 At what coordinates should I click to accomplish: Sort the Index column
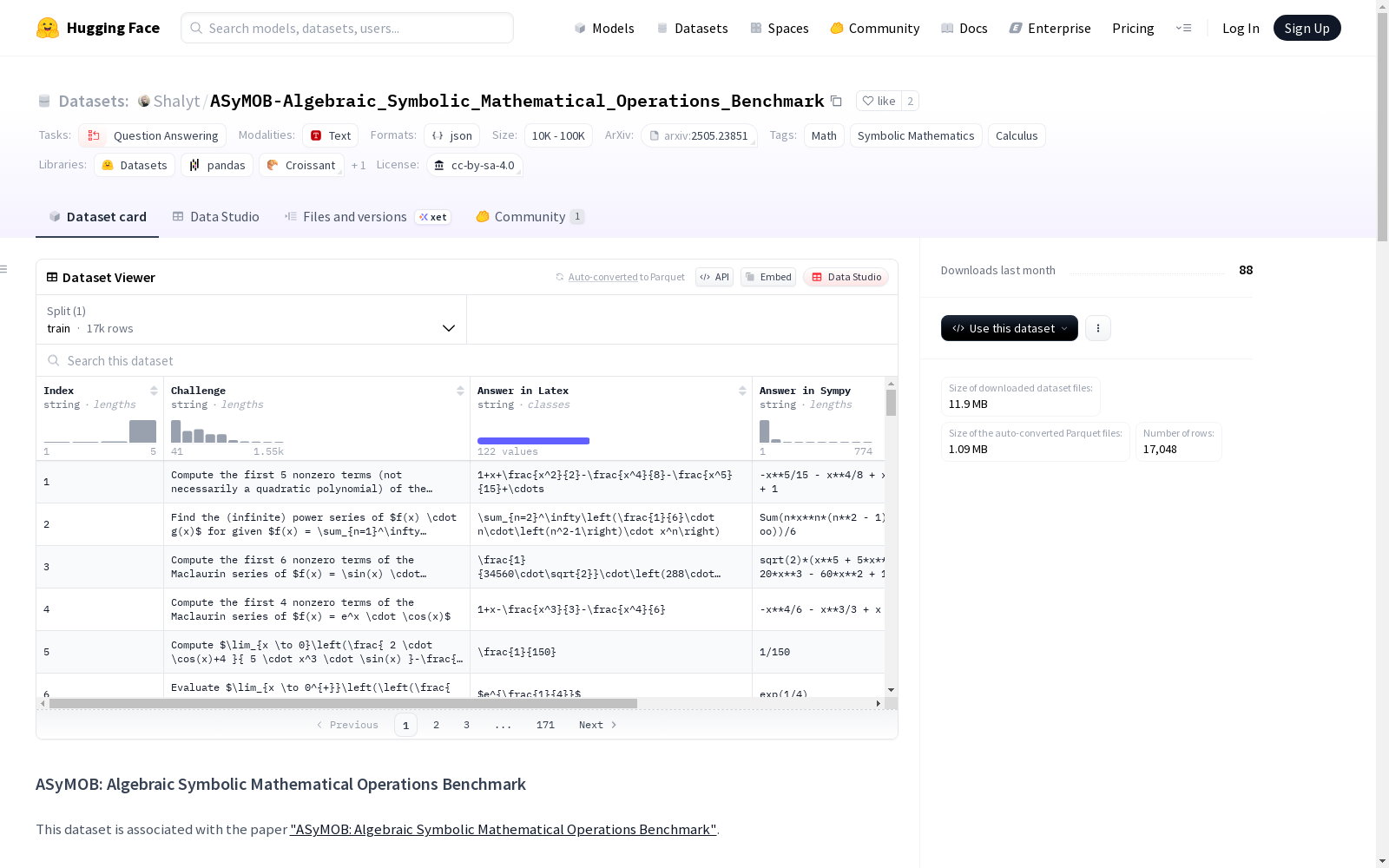coord(154,391)
